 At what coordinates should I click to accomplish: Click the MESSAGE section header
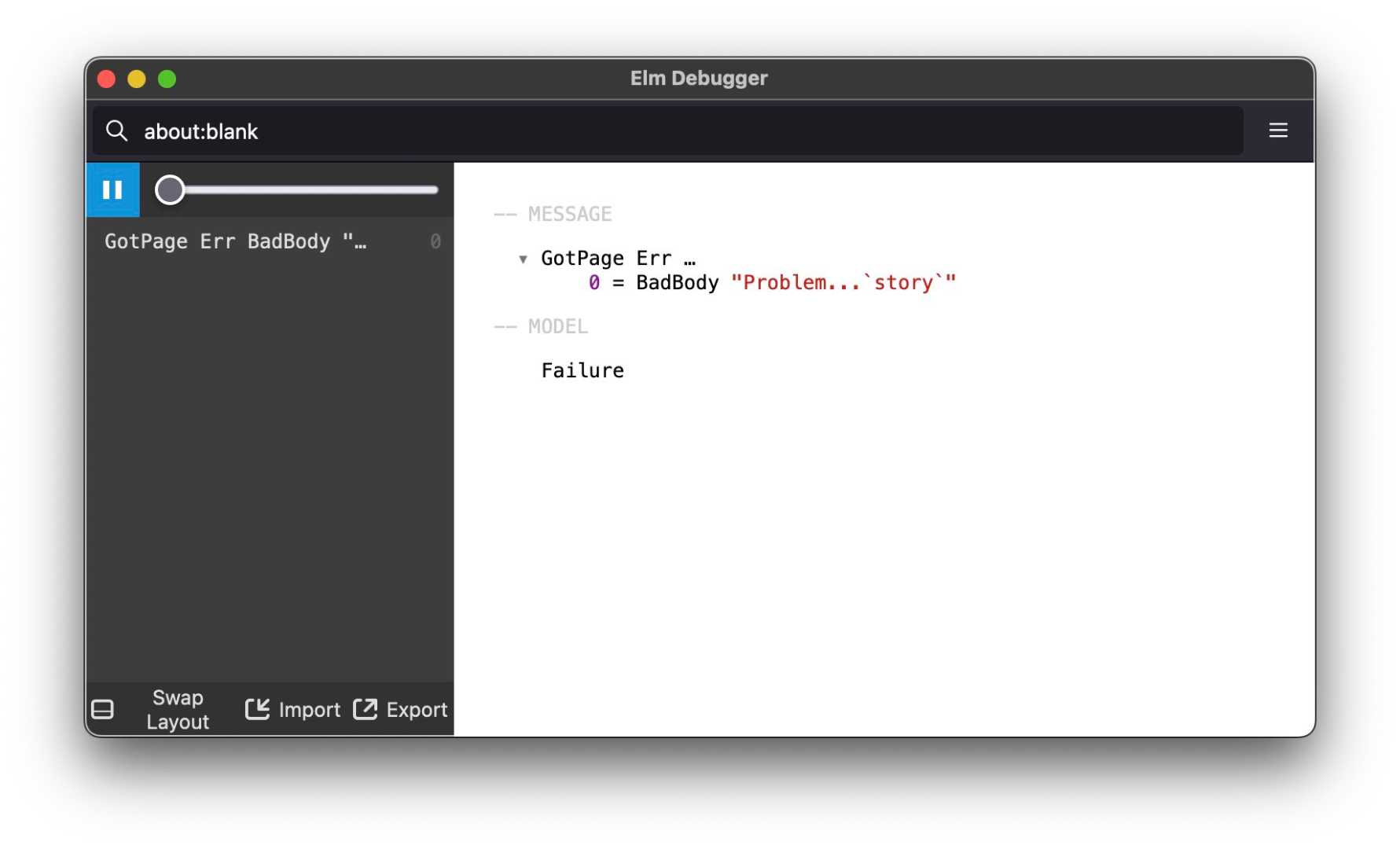[553, 214]
